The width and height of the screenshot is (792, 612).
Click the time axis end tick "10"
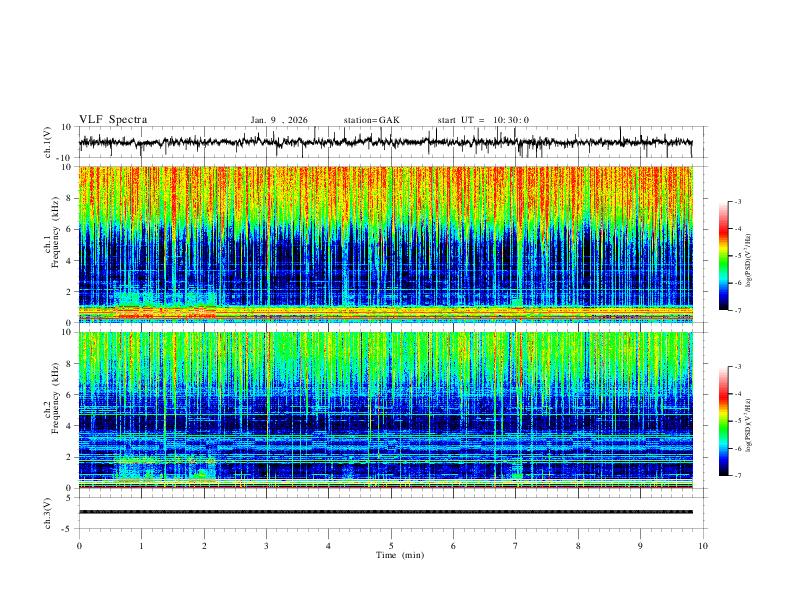703,546
